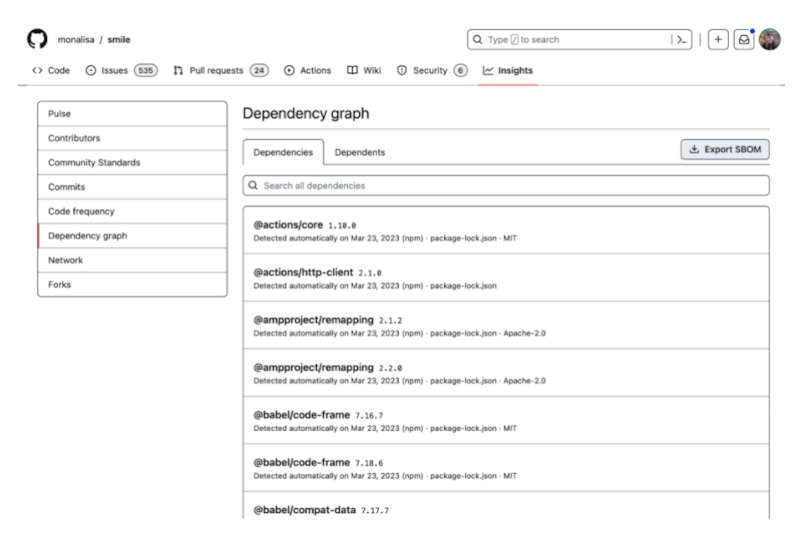The image size is (800, 539).
Task: Open the GitHub home logo
Action: pyautogui.click(x=37, y=39)
